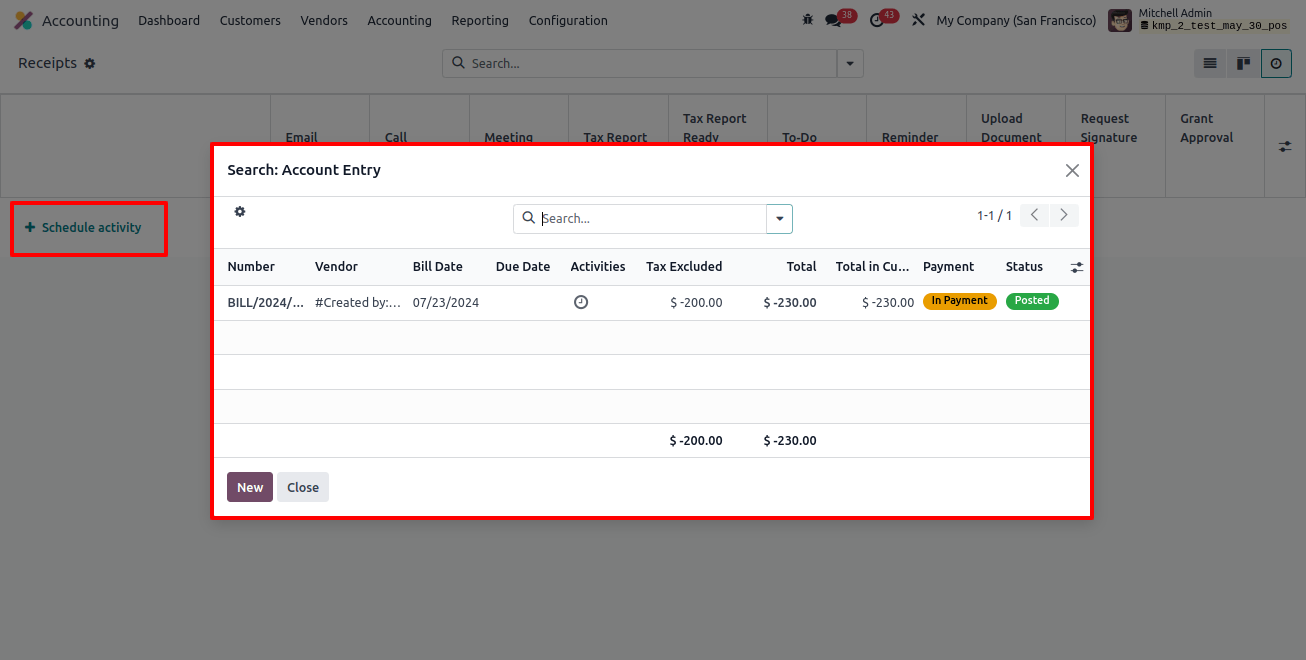This screenshot has height=660, width=1306.
Task: Go to next page of records
Action: tap(1064, 215)
